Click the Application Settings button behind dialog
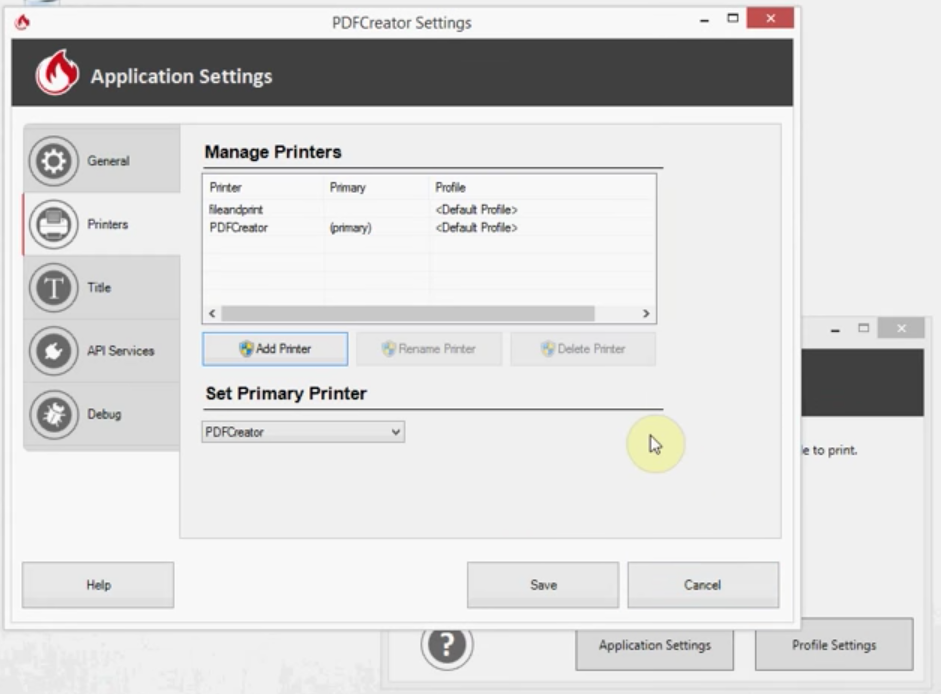This screenshot has width=941, height=694. [x=655, y=645]
